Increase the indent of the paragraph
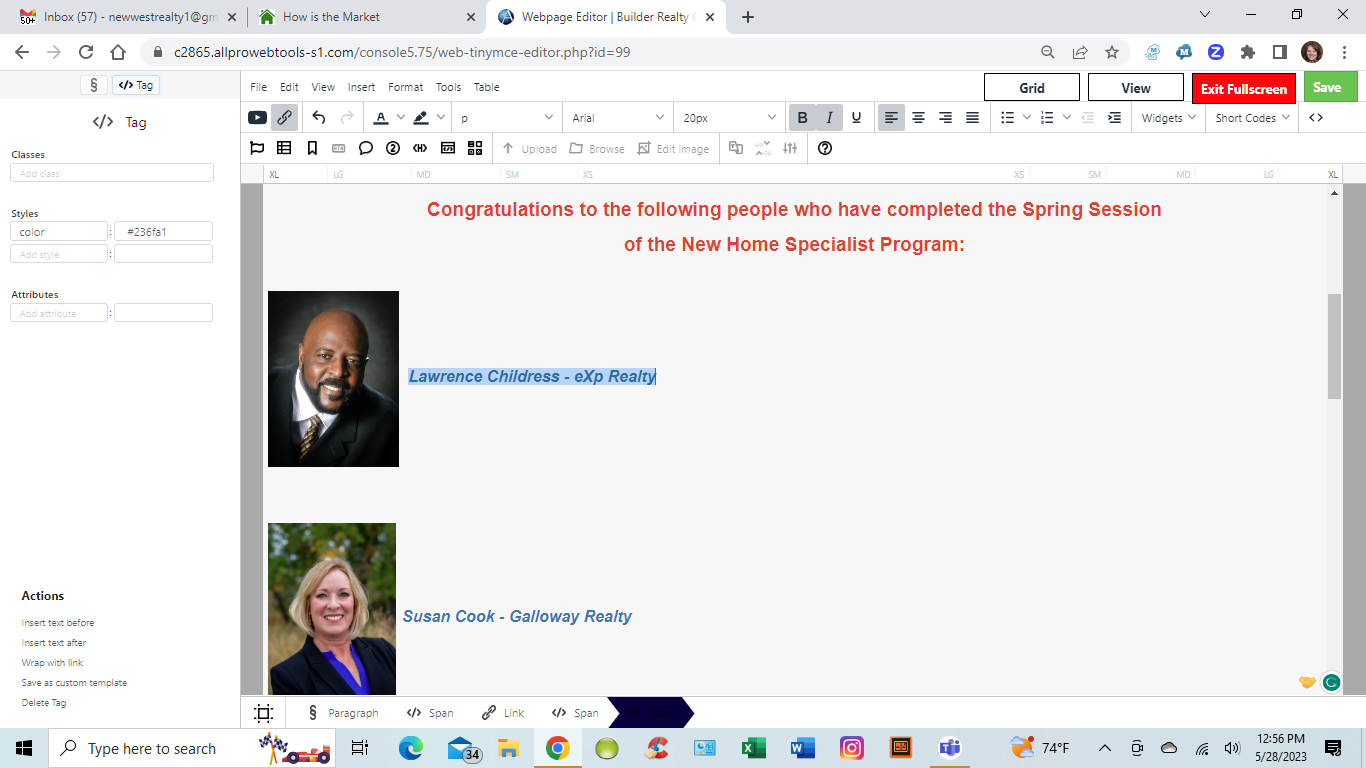This screenshot has height=768, width=1366. click(1114, 118)
